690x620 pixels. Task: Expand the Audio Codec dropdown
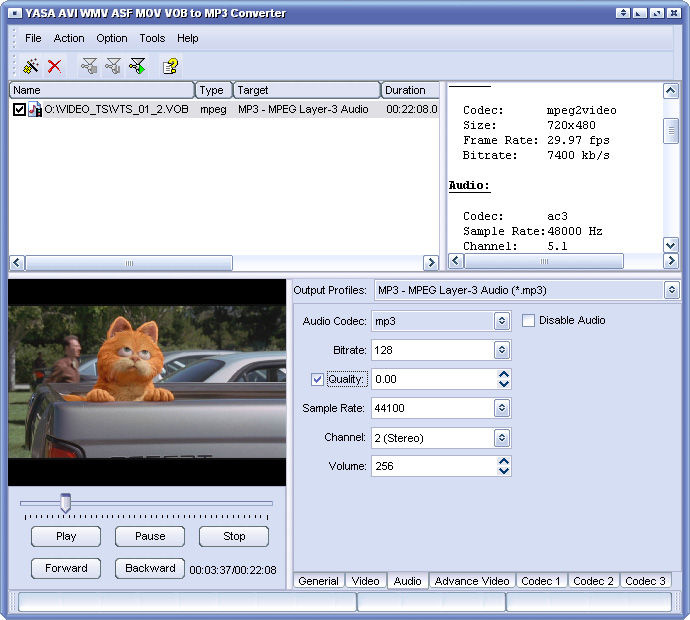(502, 321)
